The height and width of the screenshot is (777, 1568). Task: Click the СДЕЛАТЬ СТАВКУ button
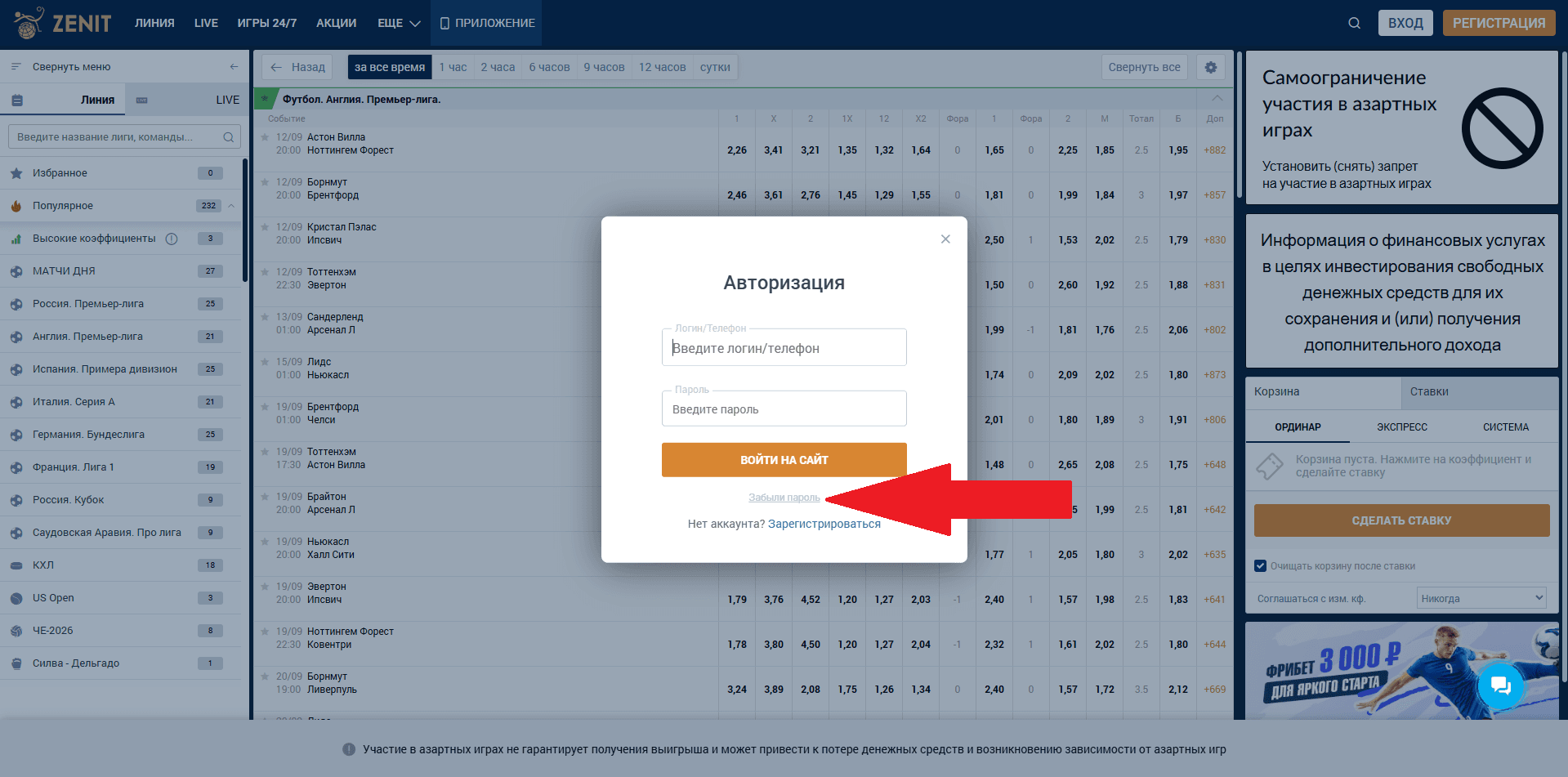click(x=1401, y=520)
